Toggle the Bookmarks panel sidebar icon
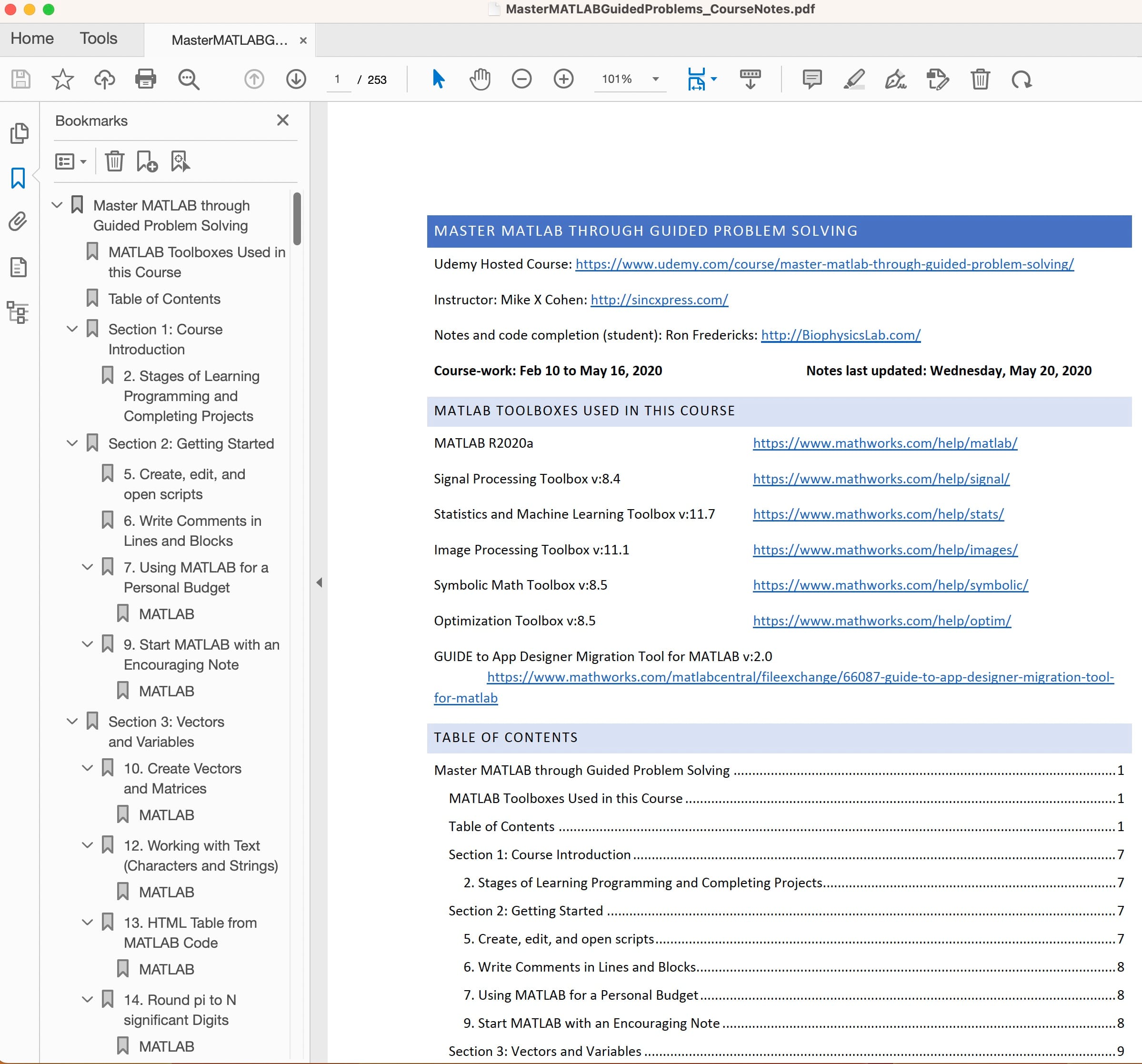Viewport: 1142px width, 1064px height. (19, 178)
